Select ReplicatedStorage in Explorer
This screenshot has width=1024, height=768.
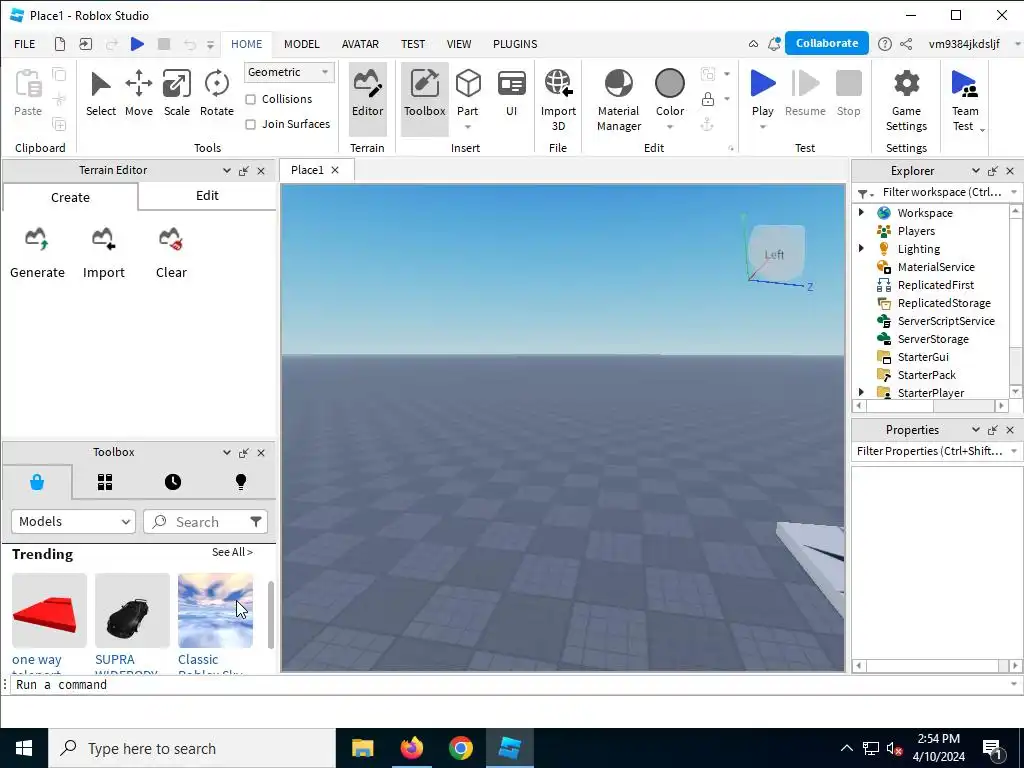point(944,302)
